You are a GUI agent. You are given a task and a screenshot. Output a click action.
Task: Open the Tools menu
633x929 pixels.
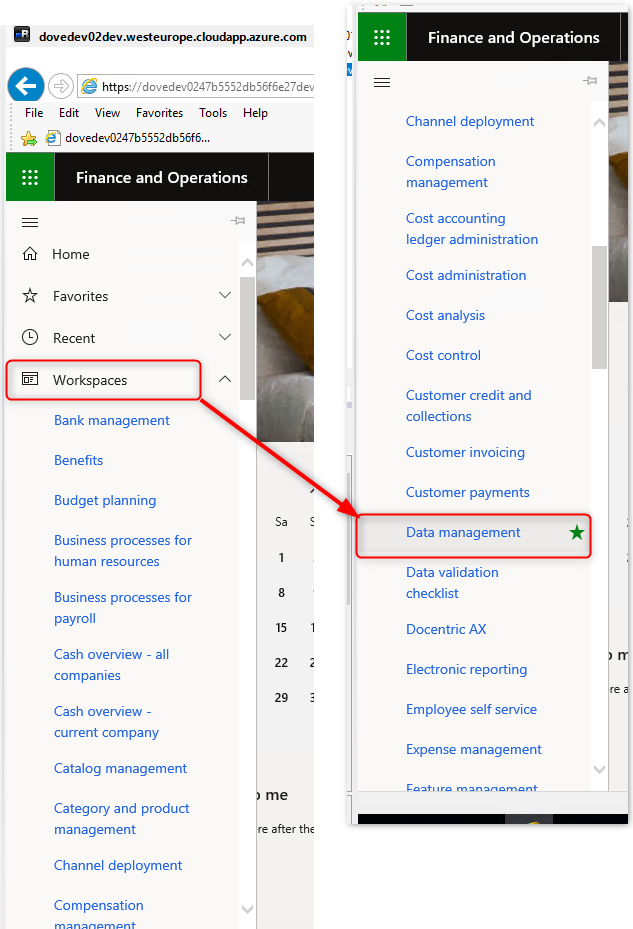click(x=213, y=113)
